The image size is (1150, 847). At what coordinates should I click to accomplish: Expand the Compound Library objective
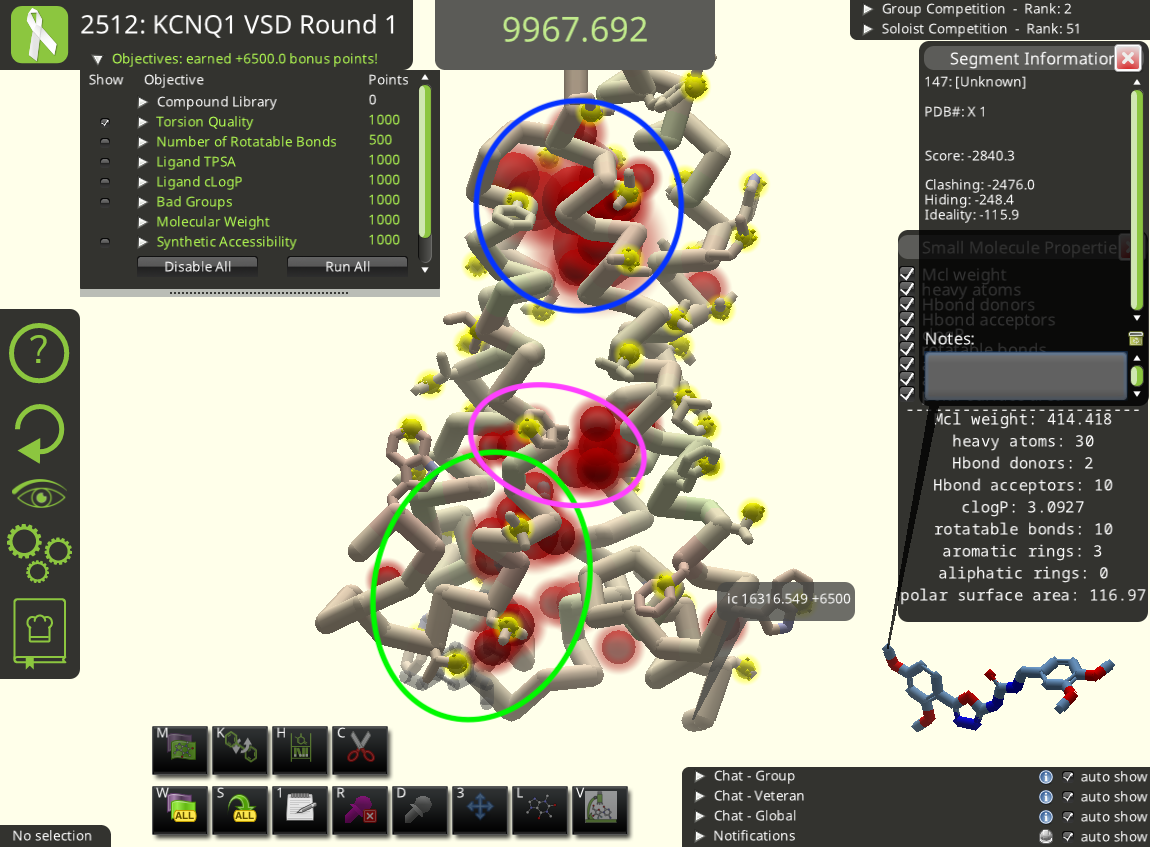144,102
